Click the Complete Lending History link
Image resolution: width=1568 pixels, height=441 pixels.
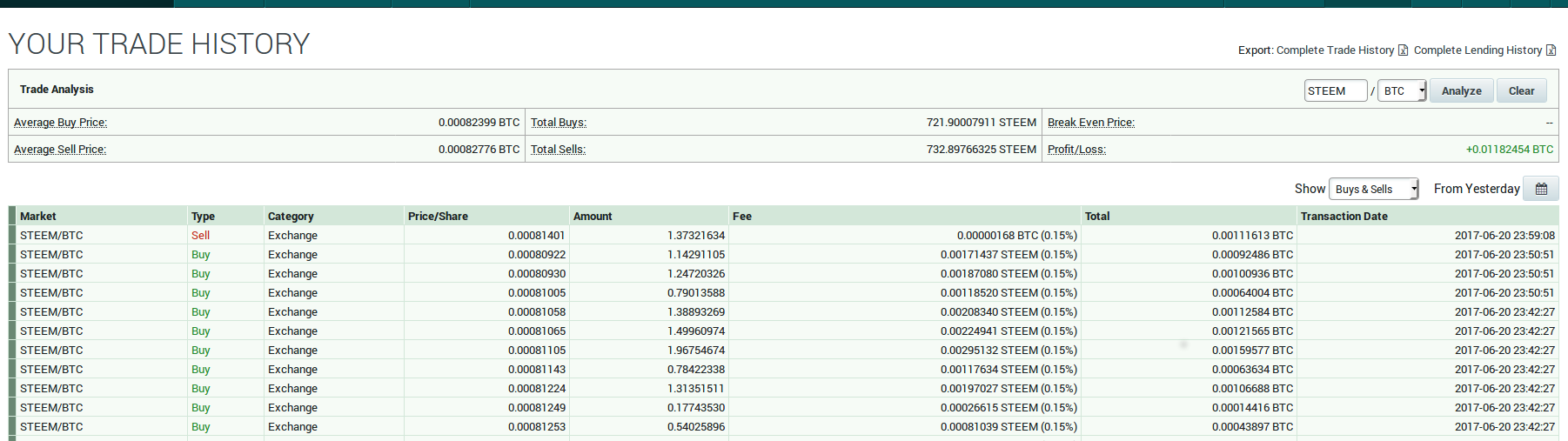tap(1478, 50)
